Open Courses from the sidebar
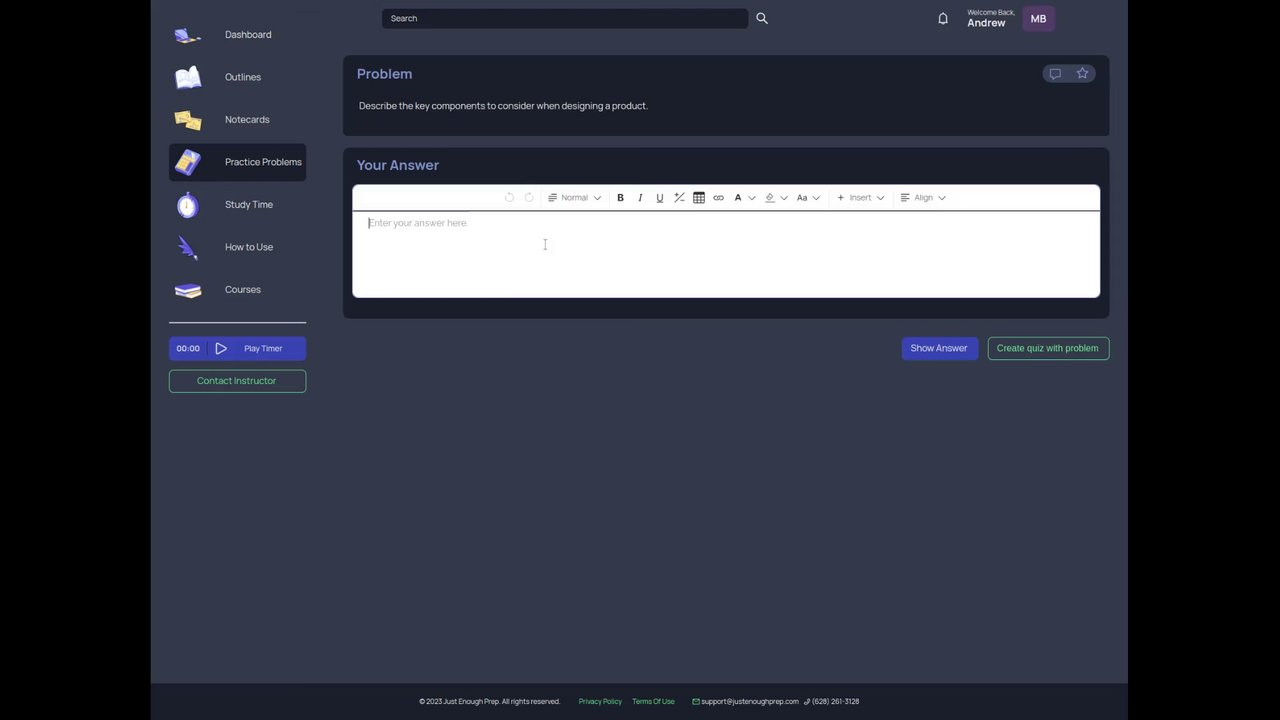This screenshot has width=1280, height=720. 237,290
